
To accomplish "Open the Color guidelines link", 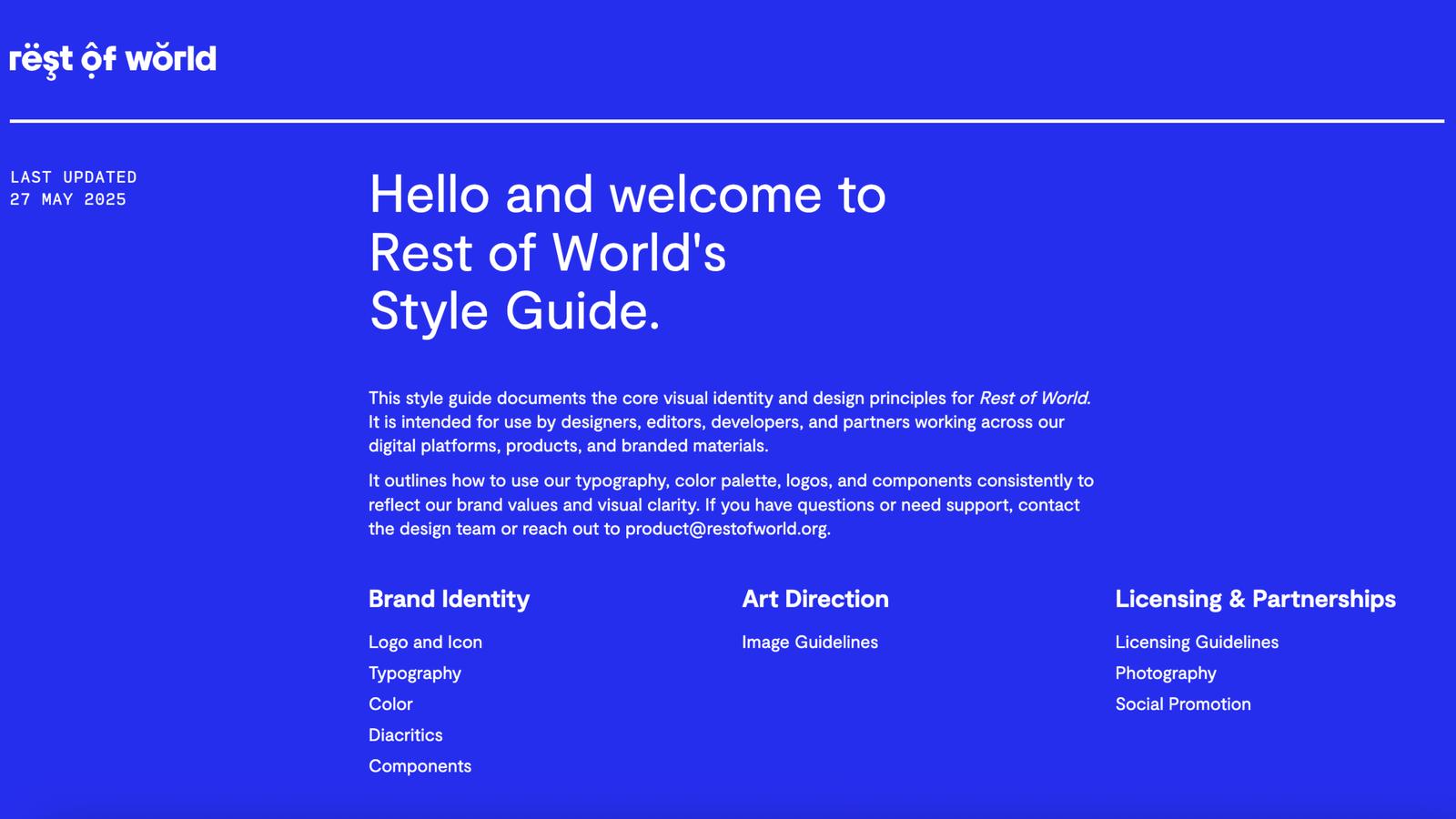I will (390, 704).
